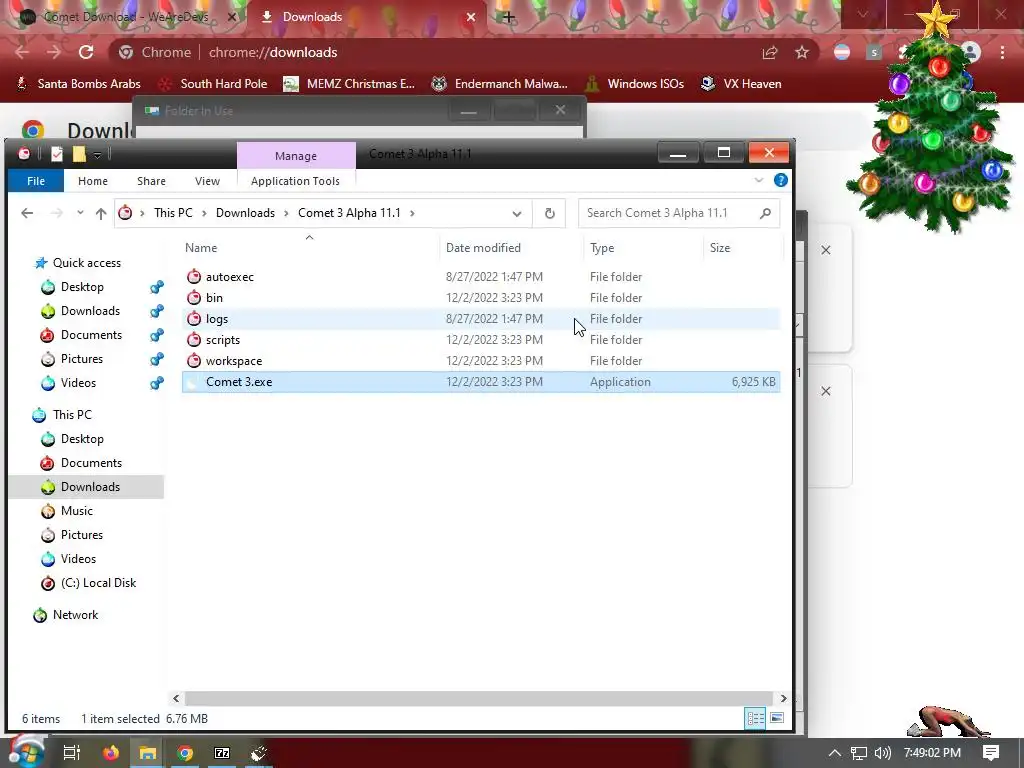Open Desktop under This PC
Viewport: 1024px width, 768px height.
[82, 439]
